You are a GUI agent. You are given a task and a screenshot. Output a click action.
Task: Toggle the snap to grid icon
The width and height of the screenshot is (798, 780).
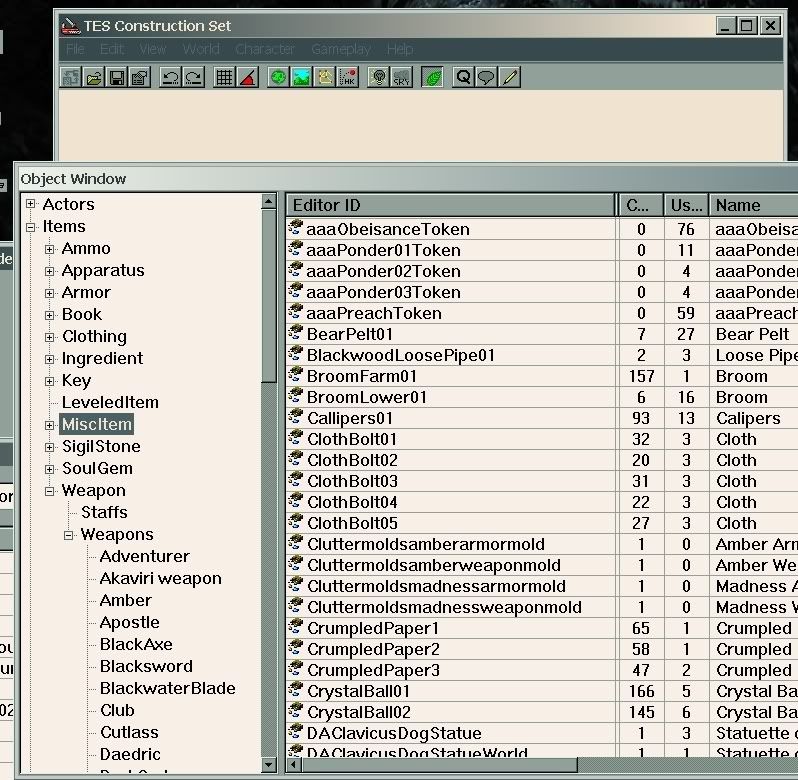coord(224,78)
